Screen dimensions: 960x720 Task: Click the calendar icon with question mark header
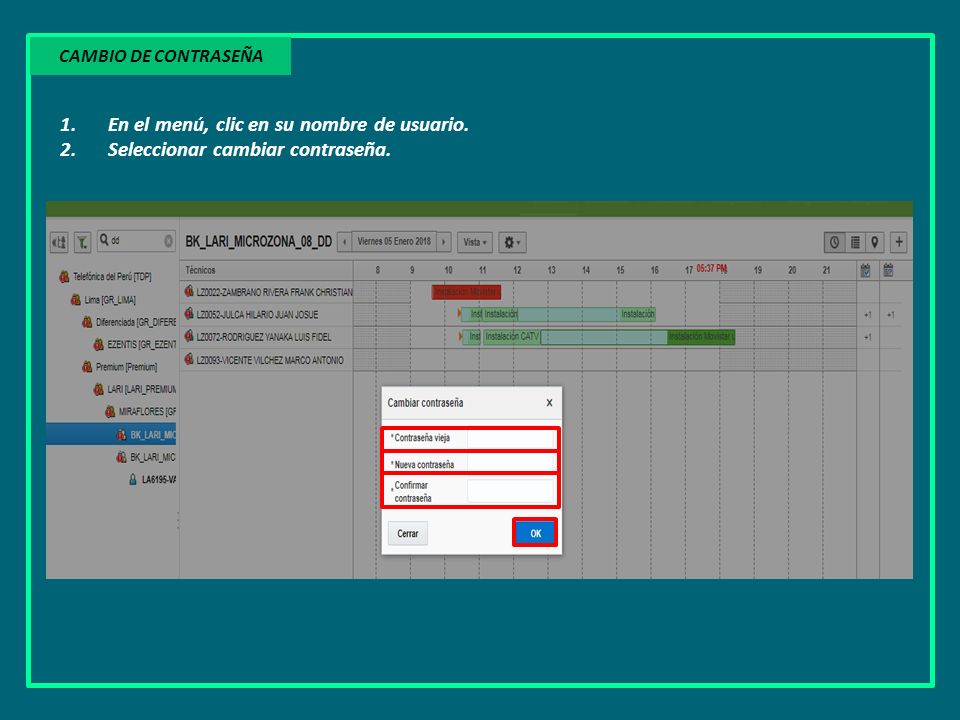[888, 270]
